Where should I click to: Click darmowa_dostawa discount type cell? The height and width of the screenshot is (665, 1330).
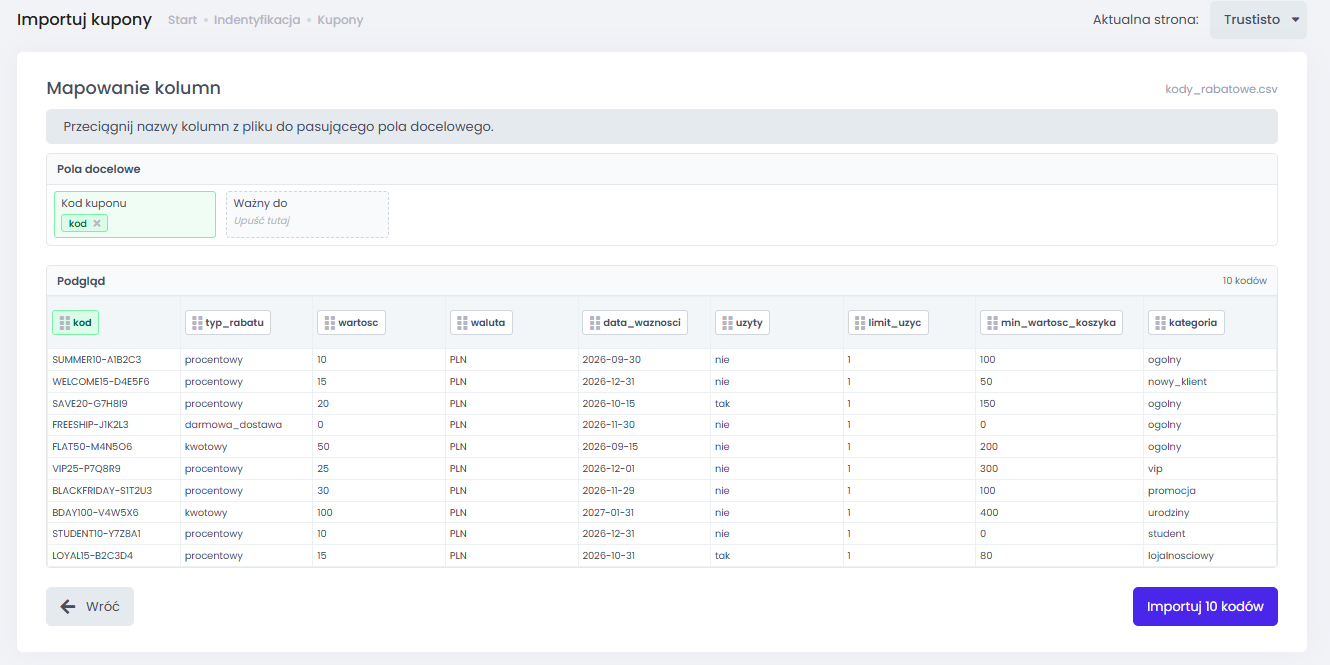233,424
